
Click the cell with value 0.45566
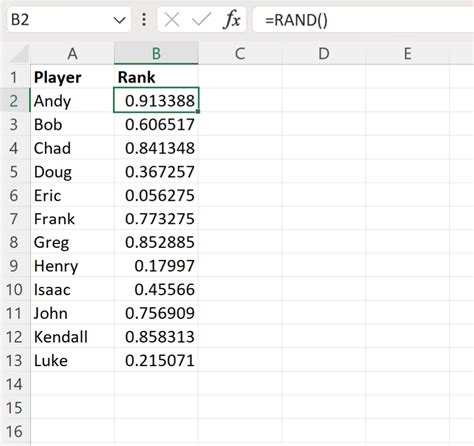tap(156, 290)
